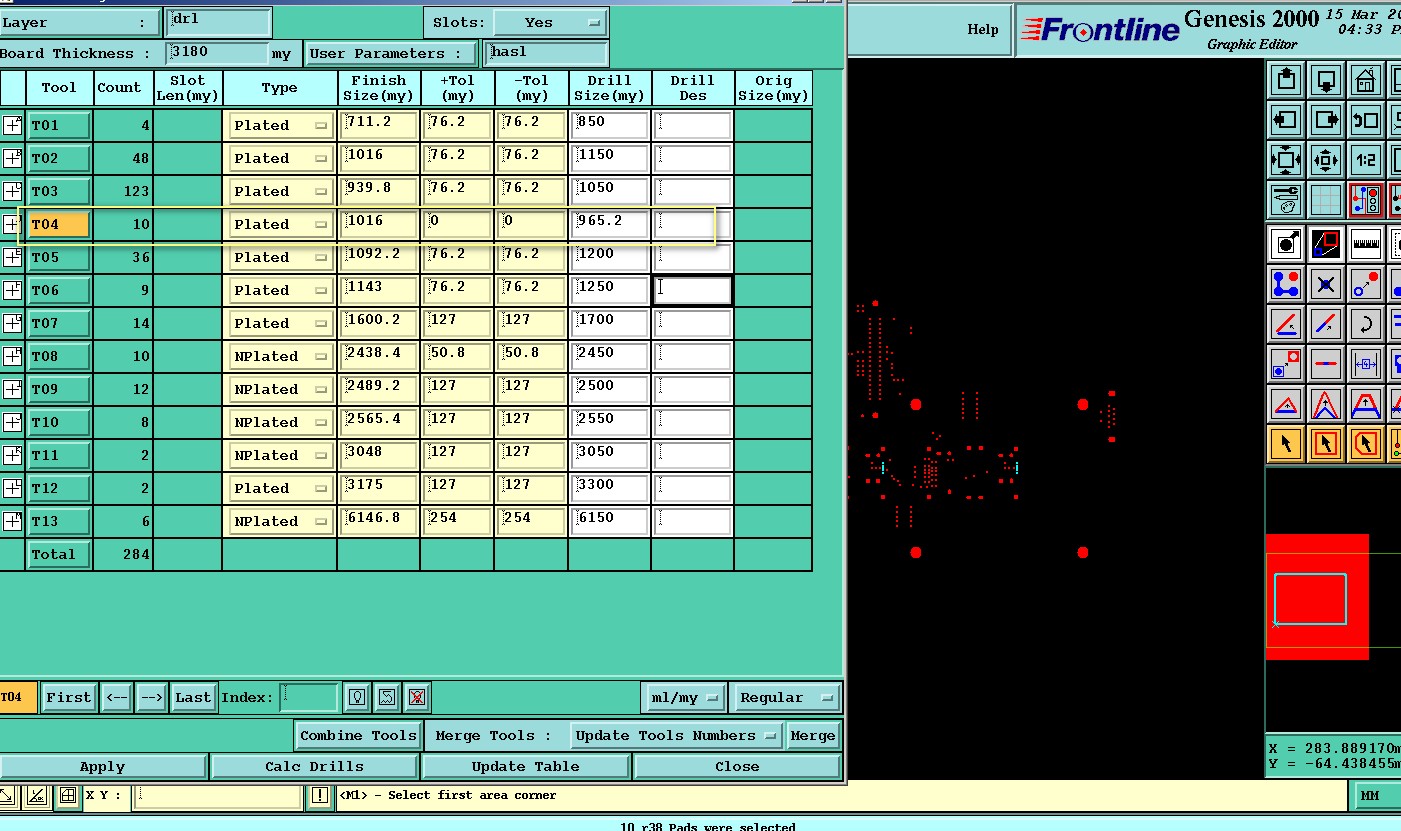Screen dimensions: 1401x831
Task: Click the Update Table button
Action: (525, 767)
